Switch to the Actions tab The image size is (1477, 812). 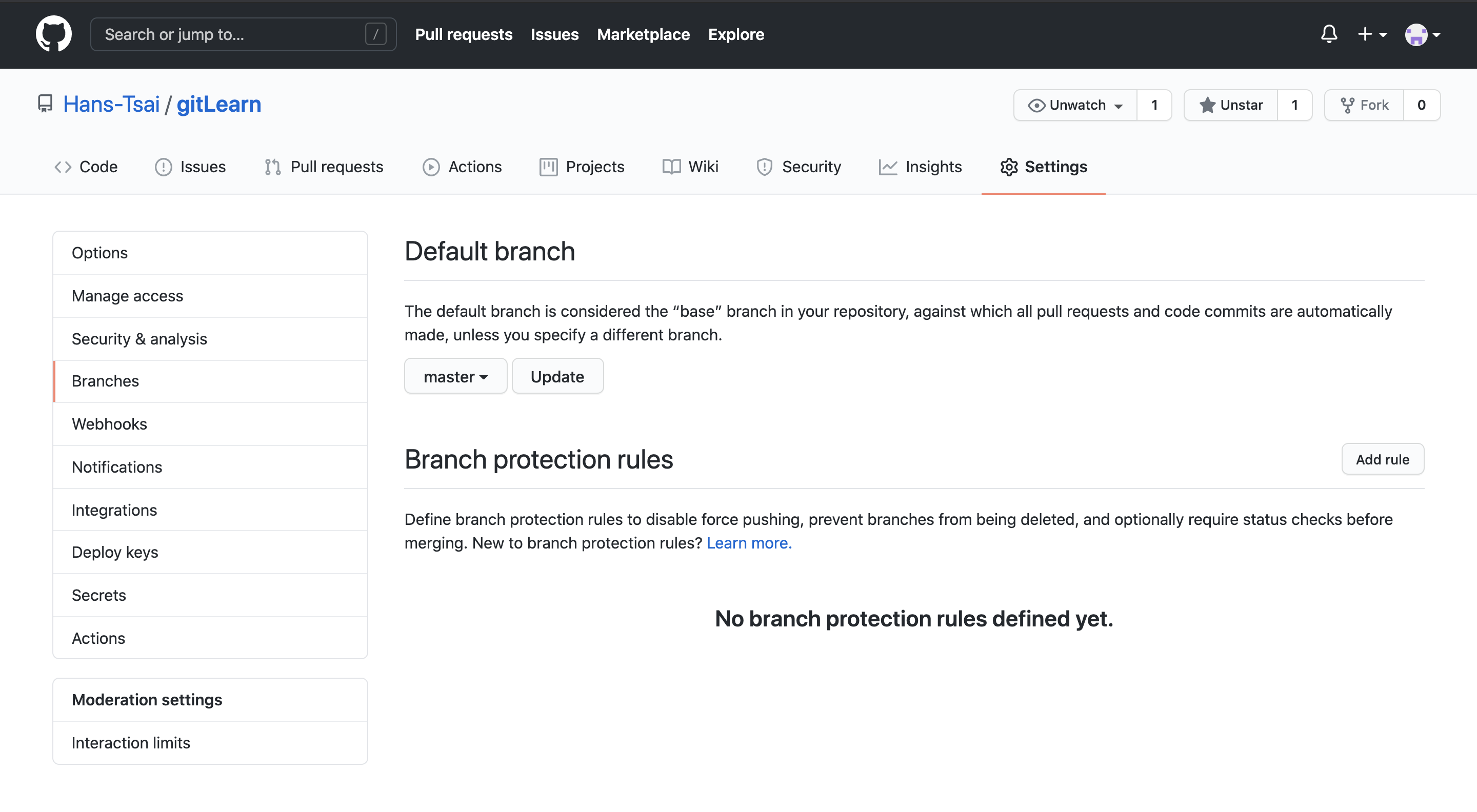(x=462, y=167)
